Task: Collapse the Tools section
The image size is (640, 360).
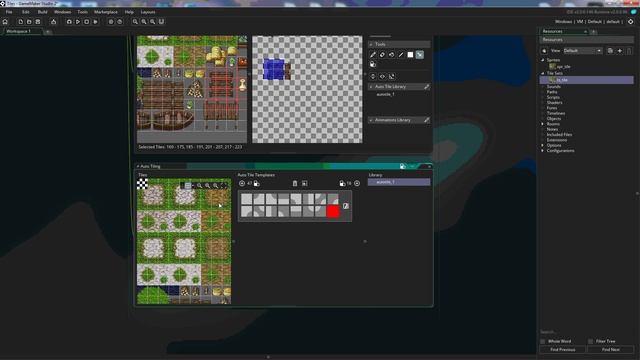Action: tap(371, 44)
